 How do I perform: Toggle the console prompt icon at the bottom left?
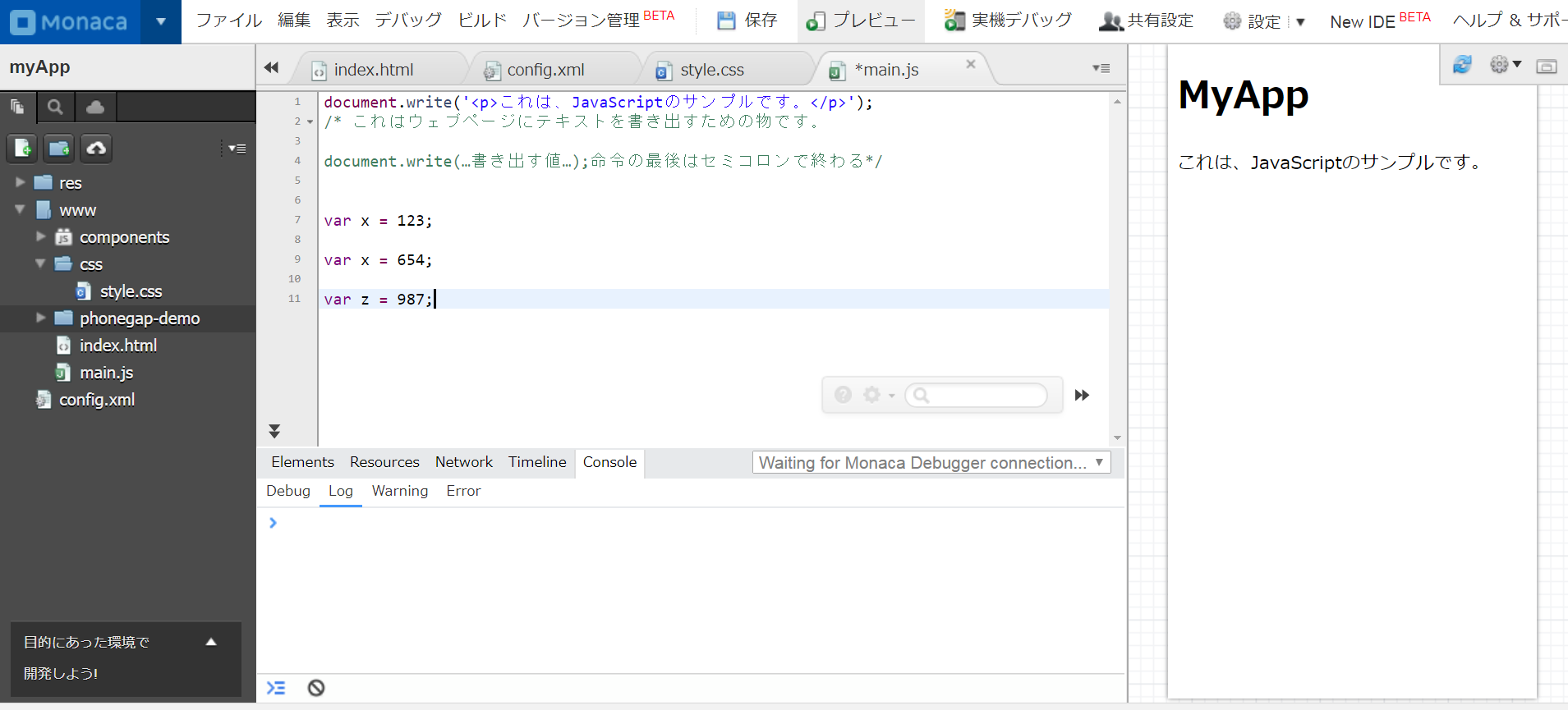tap(276, 688)
